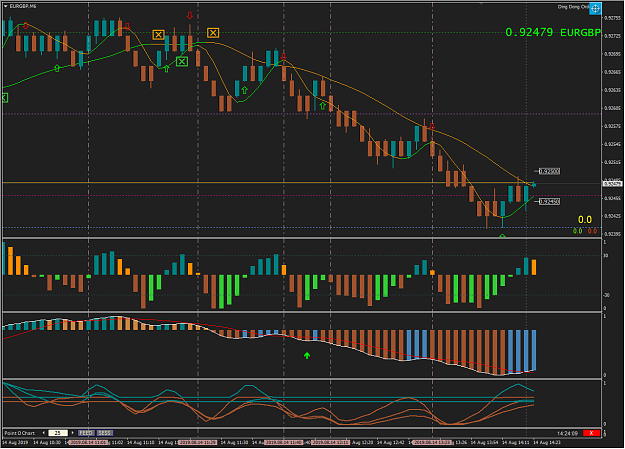The image size is (625, 449).
Task: Click the large green 0.92479 EURGBP price text
Action: [553, 32]
